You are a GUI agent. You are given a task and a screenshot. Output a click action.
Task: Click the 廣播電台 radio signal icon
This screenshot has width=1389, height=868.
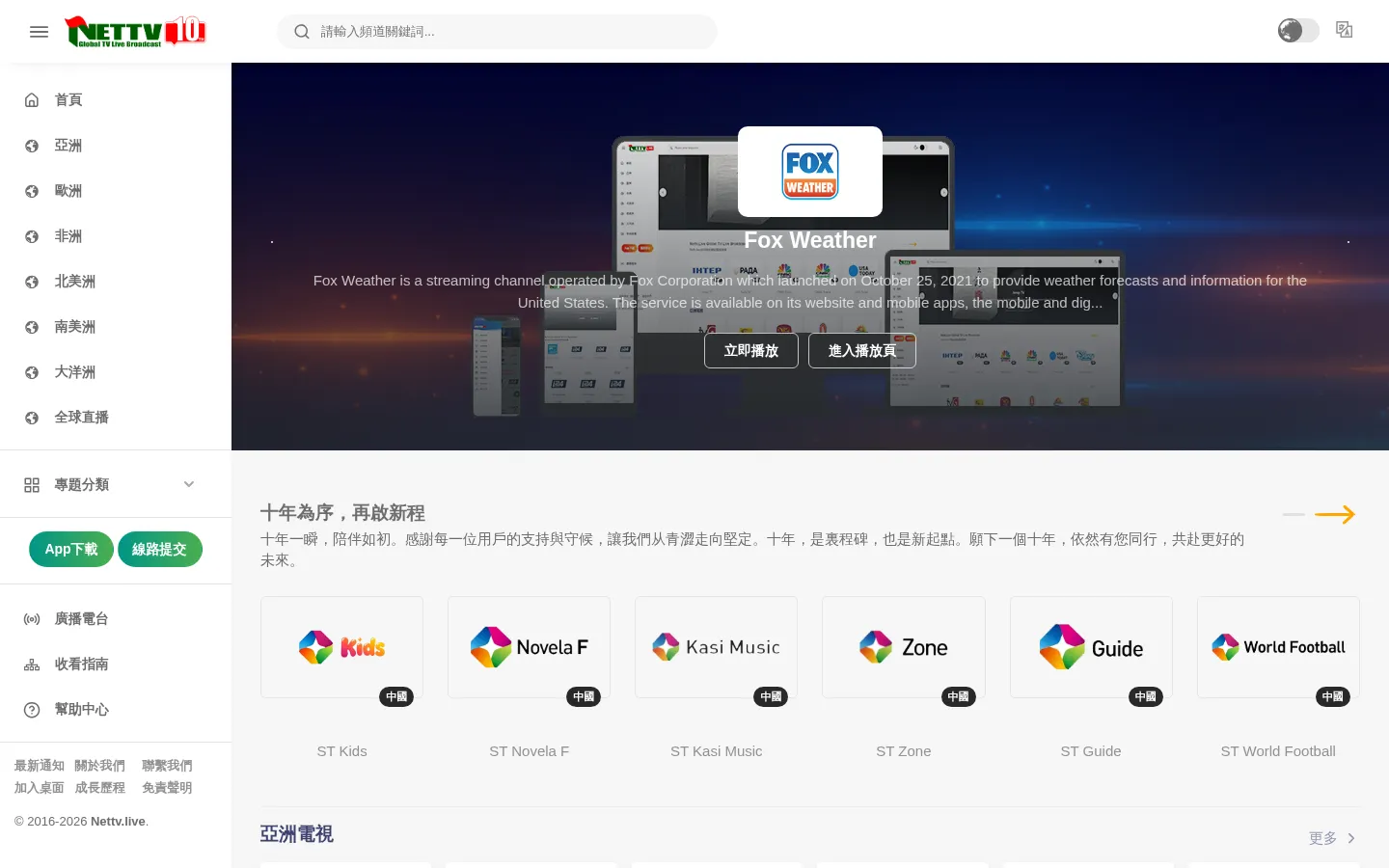32,619
